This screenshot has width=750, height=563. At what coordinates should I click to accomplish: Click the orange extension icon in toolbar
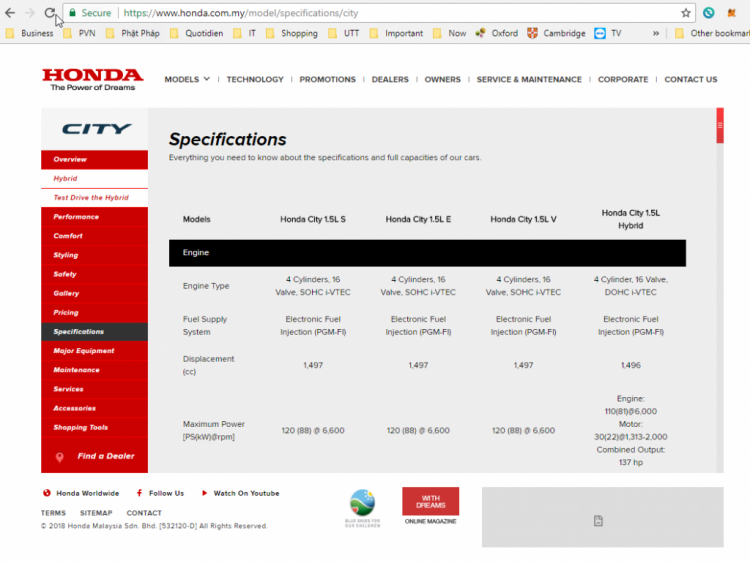click(x=731, y=13)
